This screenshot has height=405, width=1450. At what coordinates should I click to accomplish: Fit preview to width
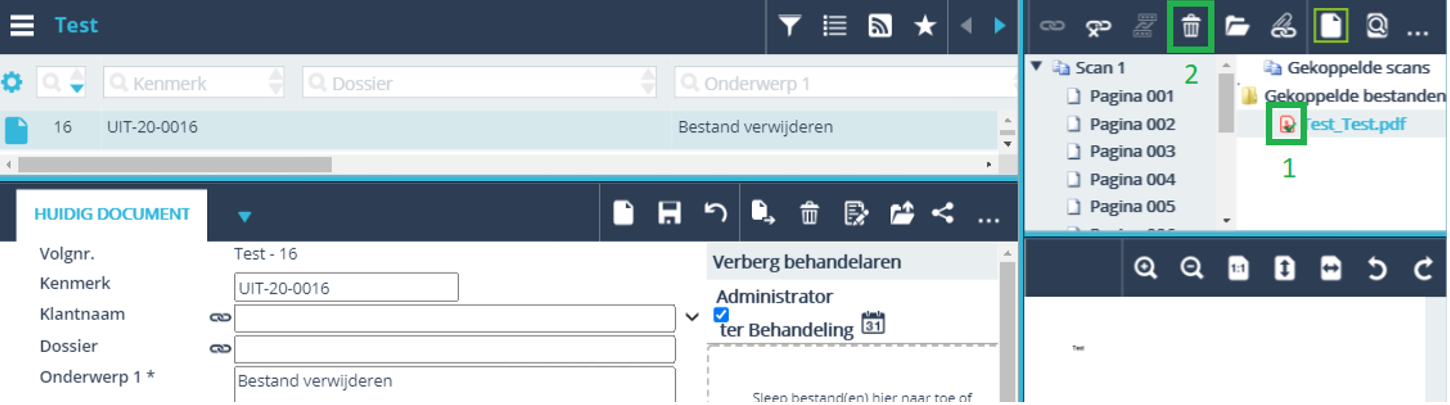pyautogui.click(x=1331, y=268)
